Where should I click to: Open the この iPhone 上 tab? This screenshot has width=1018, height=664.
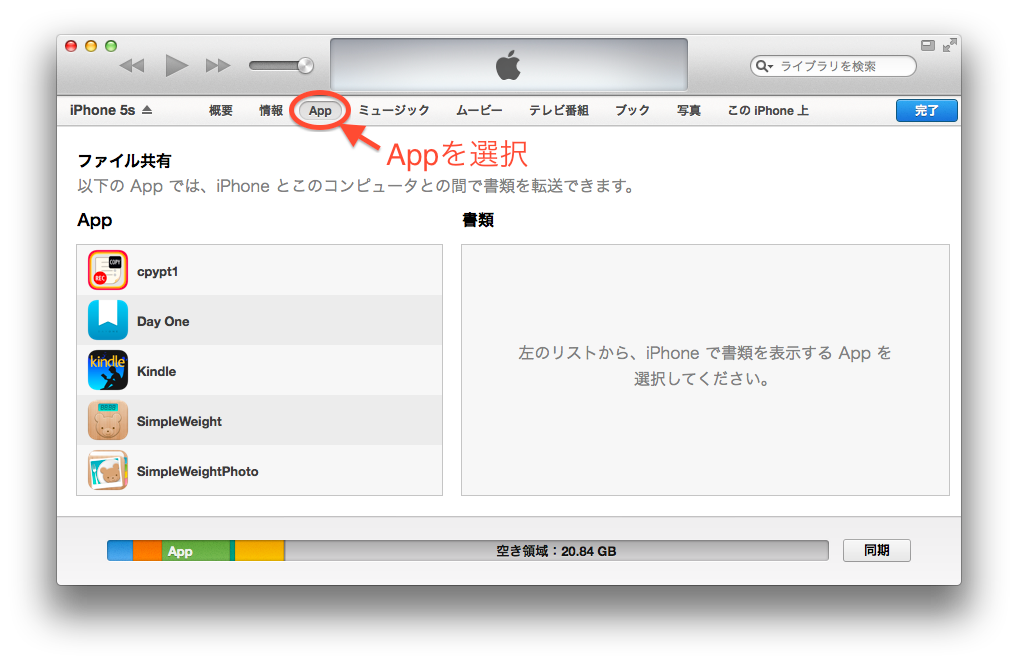pos(768,111)
